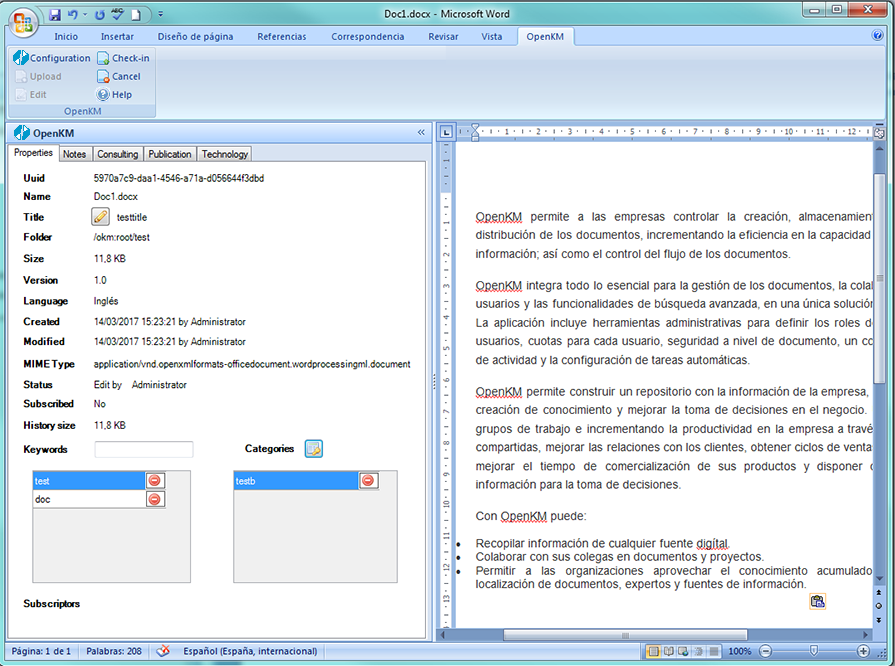The image size is (895, 666).
Task: Edit the document title pencil icon
Action: [100, 217]
